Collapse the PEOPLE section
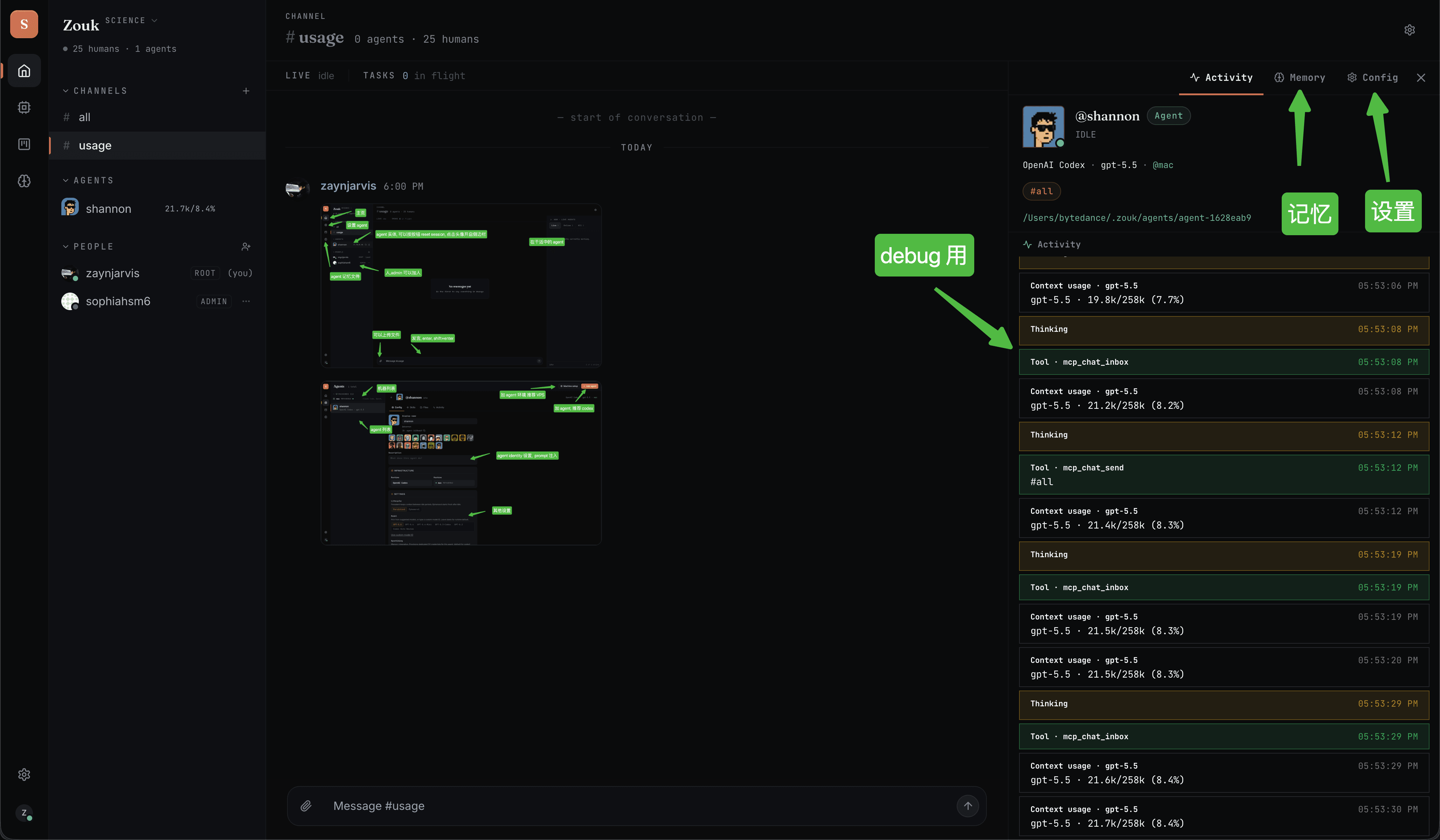The height and width of the screenshot is (840, 1440). 66,247
